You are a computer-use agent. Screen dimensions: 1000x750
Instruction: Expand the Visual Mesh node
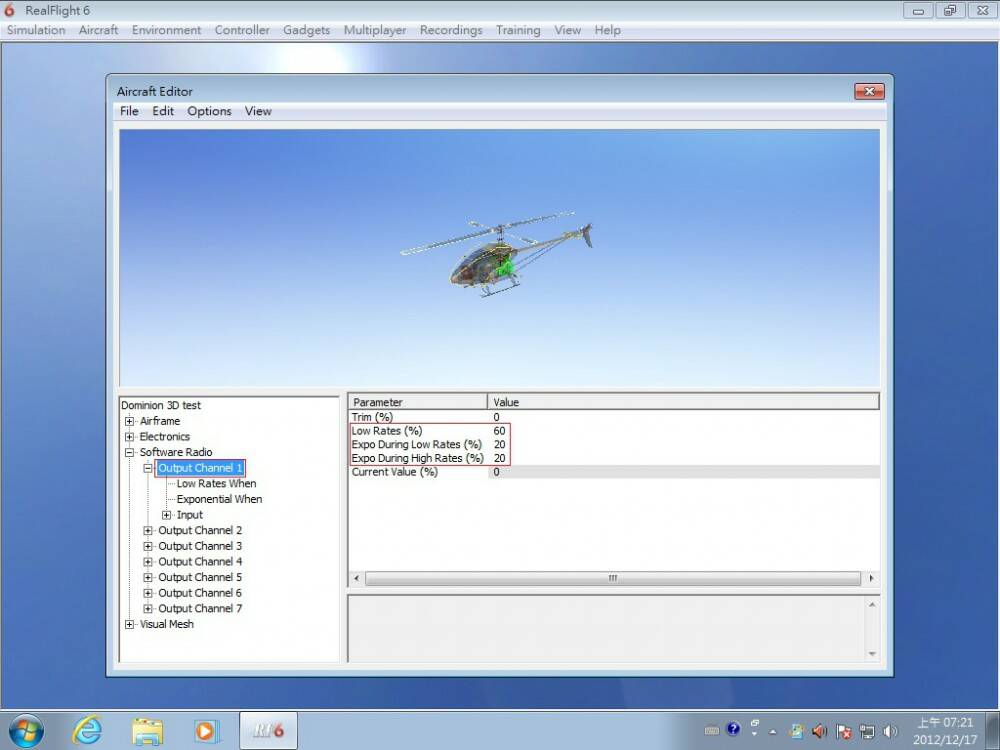point(129,624)
